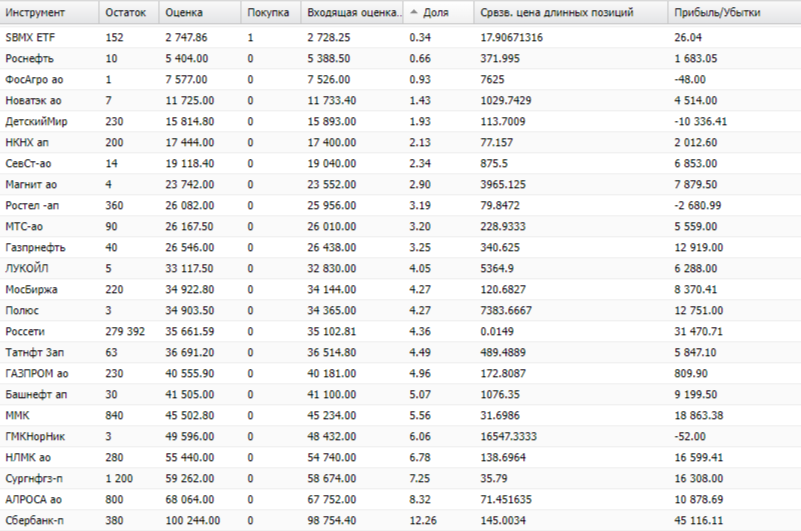Select the ГАЗПРОМ ао row
This screenshot has height=531, width=801.
tap(400, 373)
